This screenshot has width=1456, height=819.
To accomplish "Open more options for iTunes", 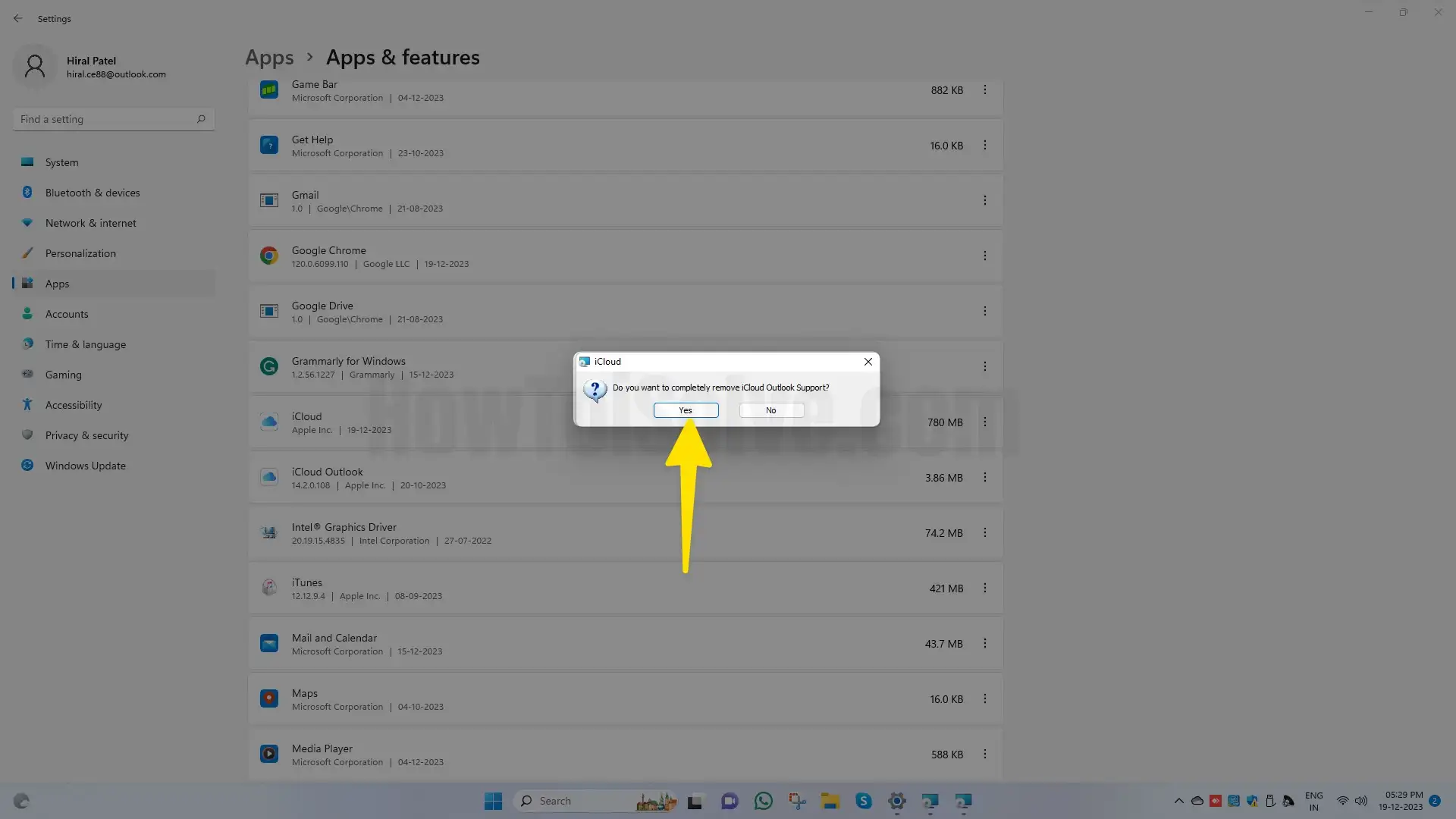I will [x=984, y=588].
